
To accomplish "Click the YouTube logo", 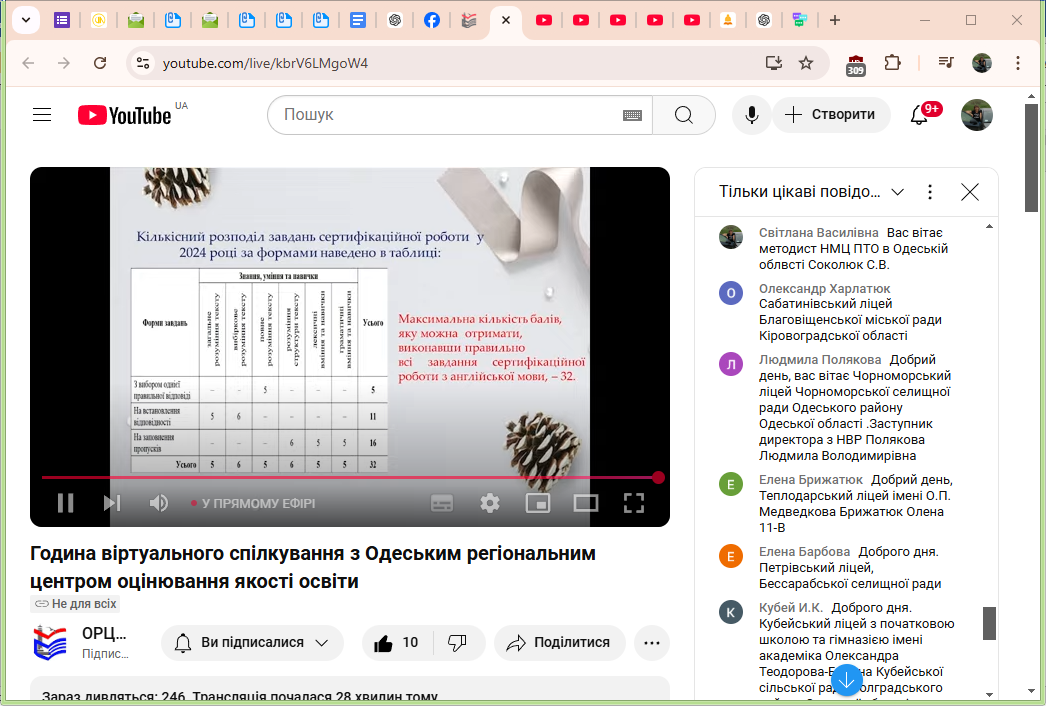I will pyautogui.click(x=125, y=115).
